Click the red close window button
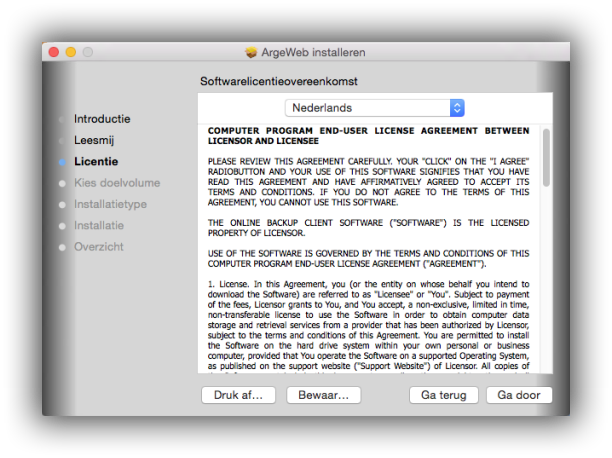This screenshot has height=458, width=612. click(x=54, y=52)
